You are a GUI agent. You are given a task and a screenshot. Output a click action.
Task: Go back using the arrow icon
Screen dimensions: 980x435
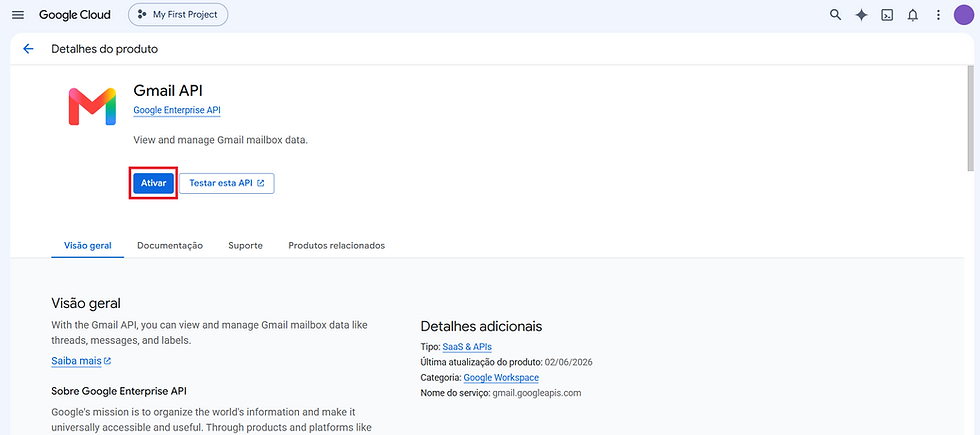28,49
